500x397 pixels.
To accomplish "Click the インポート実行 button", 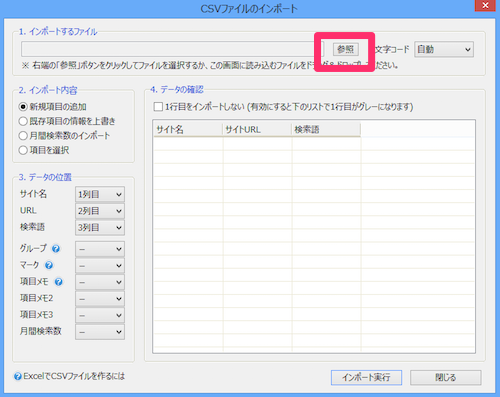I will [366, 377].
